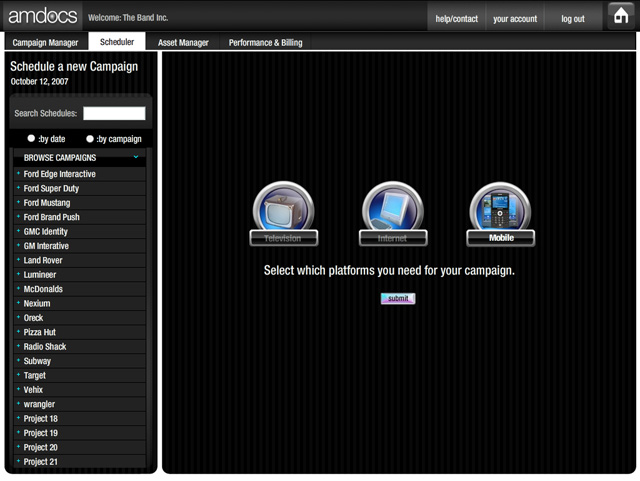Expand GM Interative plus icon
640x481 pixels.
click(18, 245)
